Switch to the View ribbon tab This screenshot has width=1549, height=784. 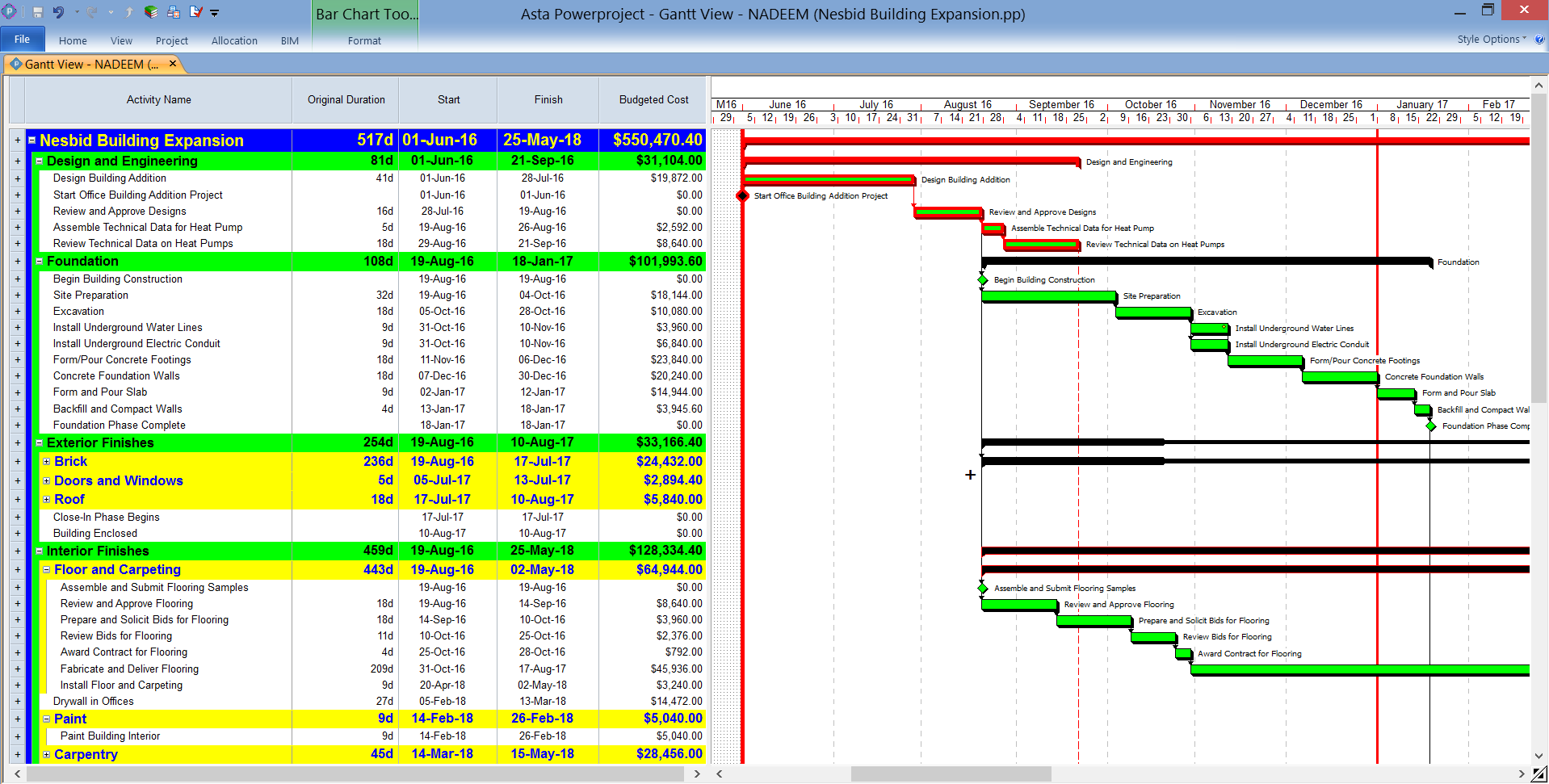(122, 40)
